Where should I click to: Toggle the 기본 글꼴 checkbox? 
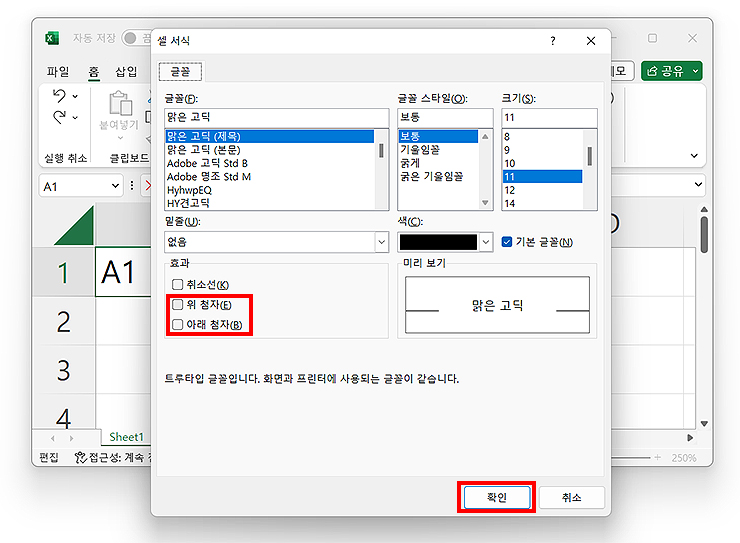(507, 242)
